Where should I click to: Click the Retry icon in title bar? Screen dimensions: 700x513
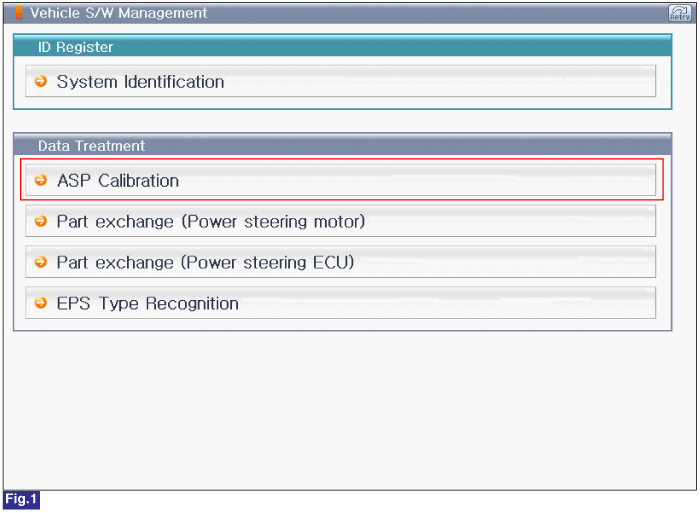coord(679,13)
